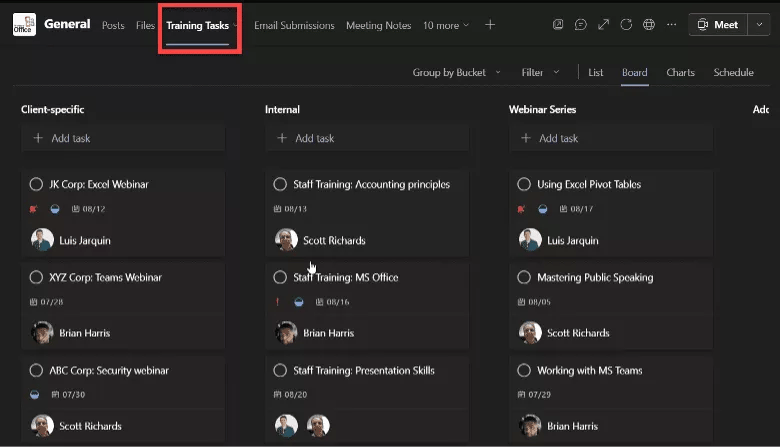Open more options ellipsis in header
Screen dimensions: 780x448
click(672, 24)
